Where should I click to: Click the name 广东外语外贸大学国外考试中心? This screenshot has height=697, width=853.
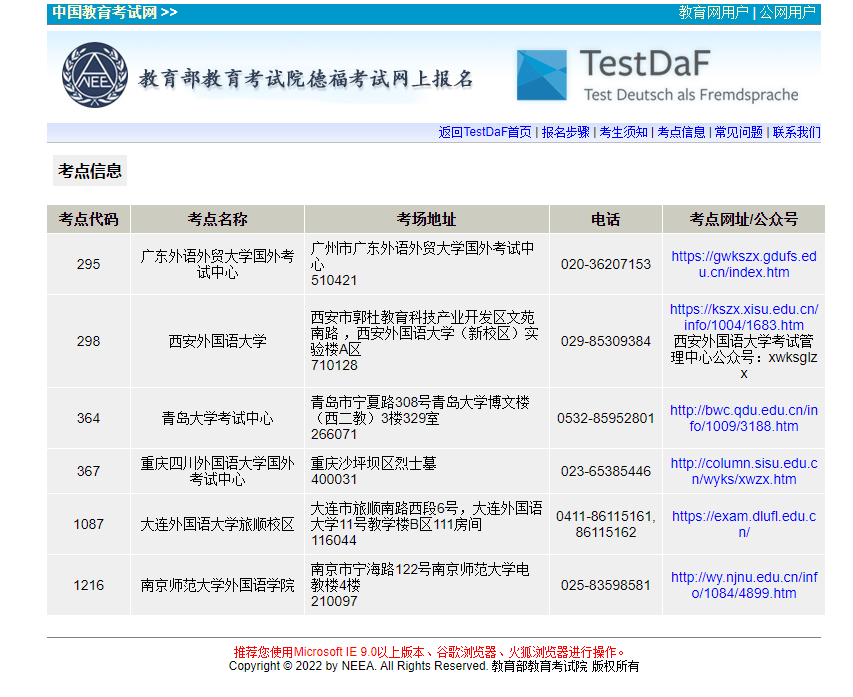(218, 264)
